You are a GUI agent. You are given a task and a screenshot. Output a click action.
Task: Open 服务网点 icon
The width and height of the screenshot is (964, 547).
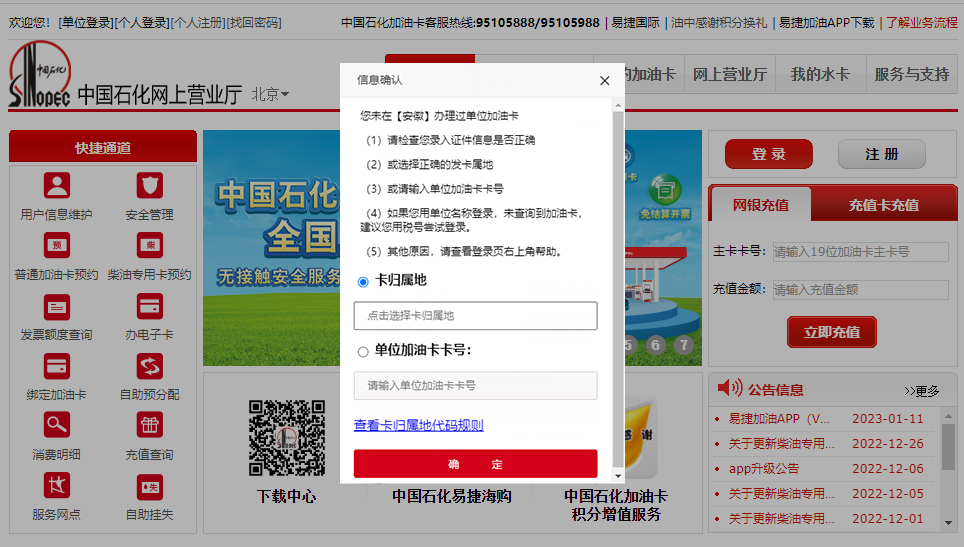click(x=57, y=485)
